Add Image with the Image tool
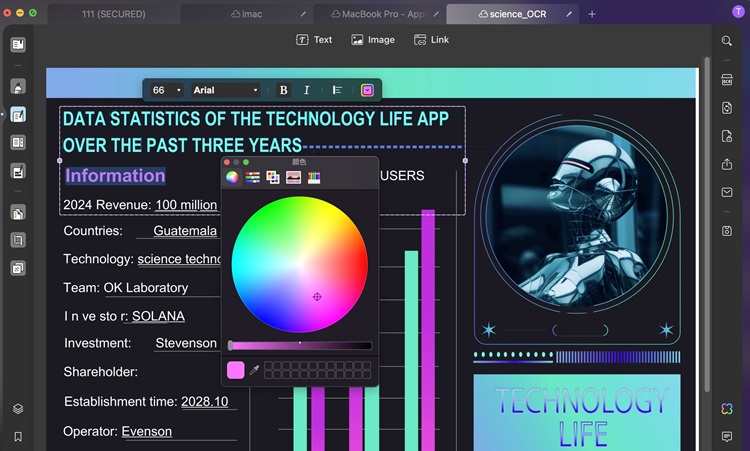750x451 pixels. coord(373,40)
